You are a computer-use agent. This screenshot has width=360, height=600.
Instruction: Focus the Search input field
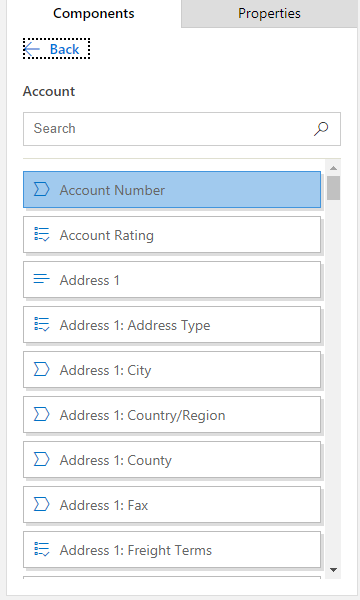tap(182, 129)
